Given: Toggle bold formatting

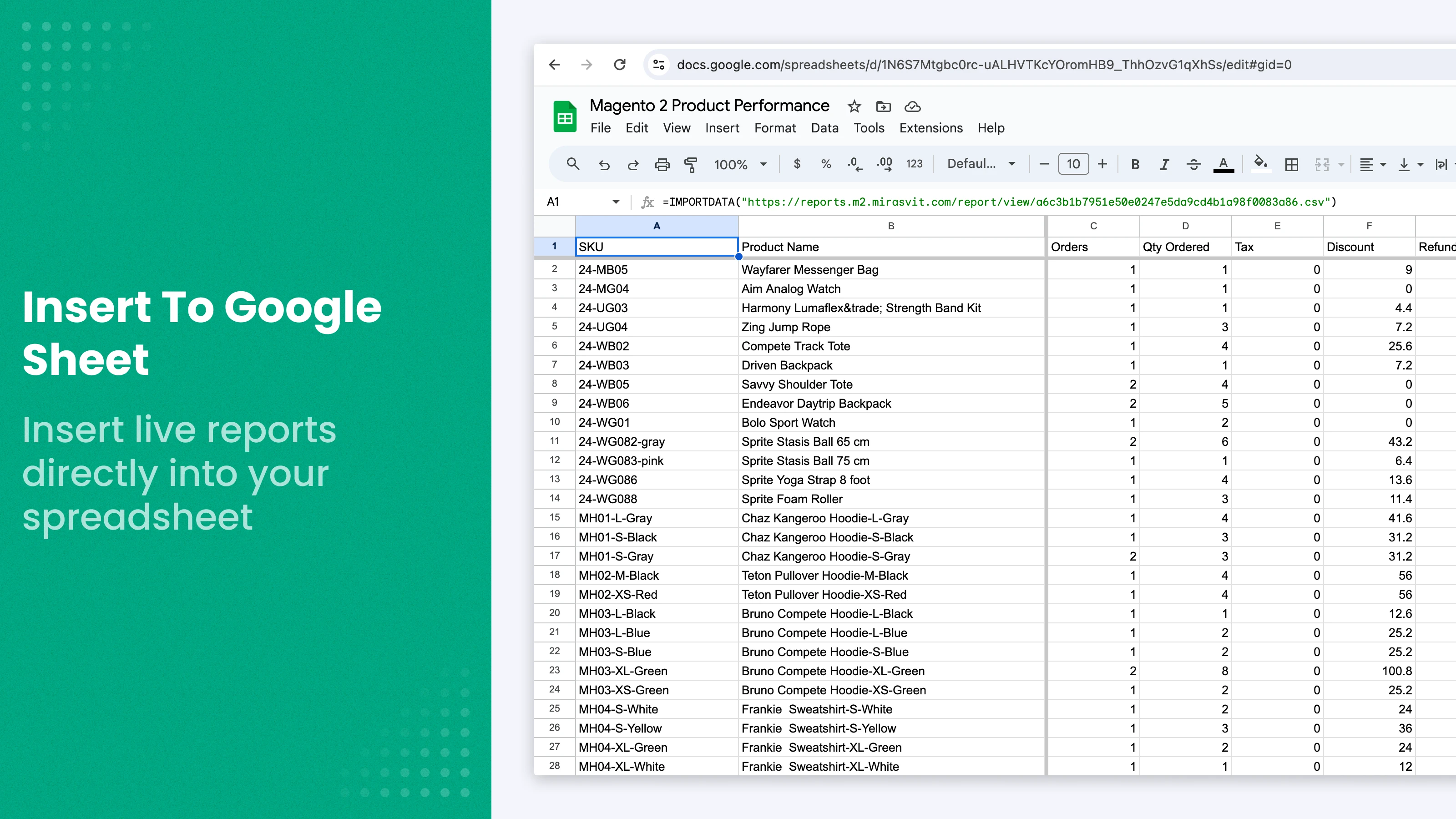Looking at the screenshot, I should (x=1135, y=164).
